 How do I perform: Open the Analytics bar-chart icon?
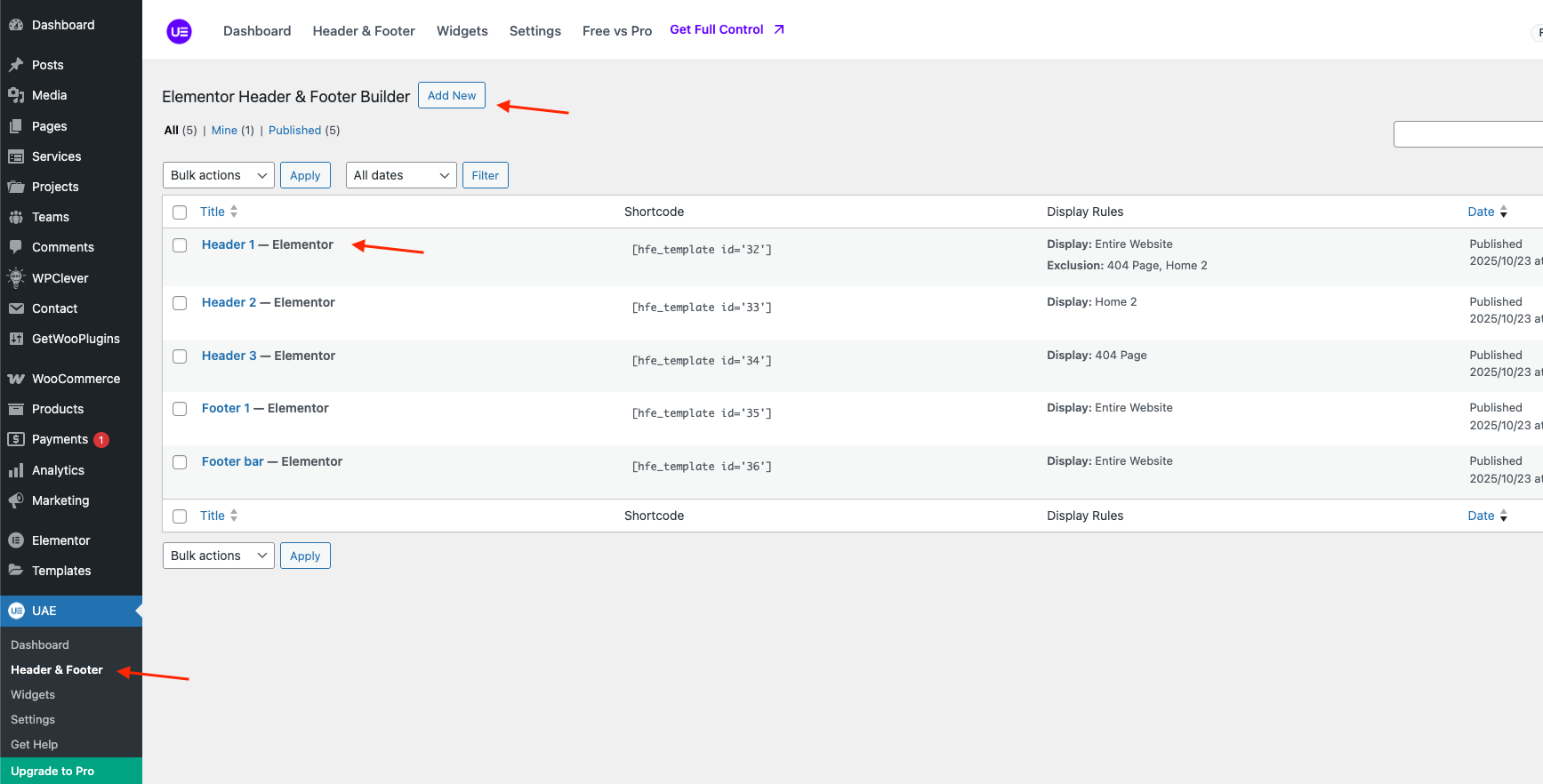pyautogui.click(x=16, y=470)
